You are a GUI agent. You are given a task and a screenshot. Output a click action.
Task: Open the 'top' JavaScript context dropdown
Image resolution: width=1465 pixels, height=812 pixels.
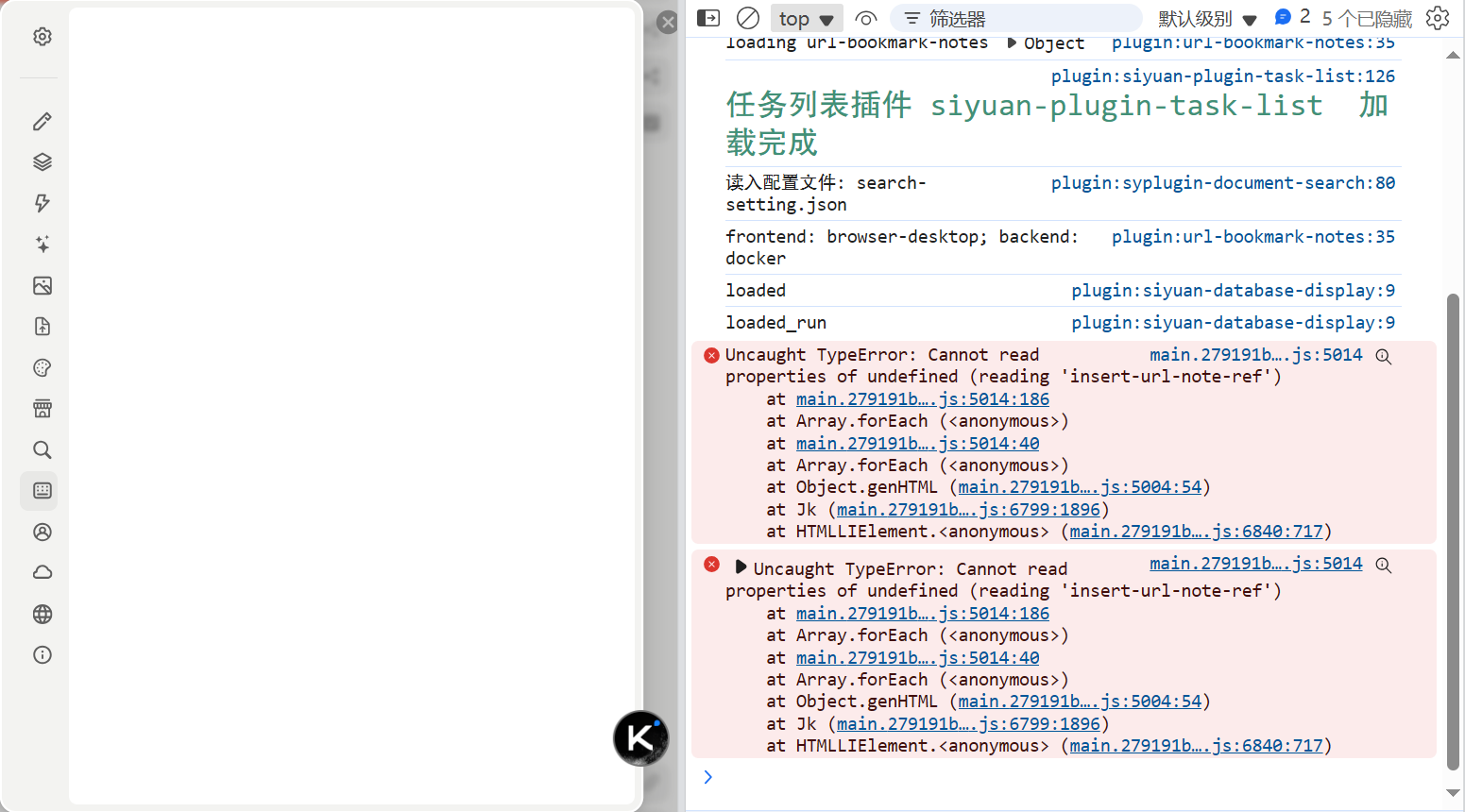point(807,19)
